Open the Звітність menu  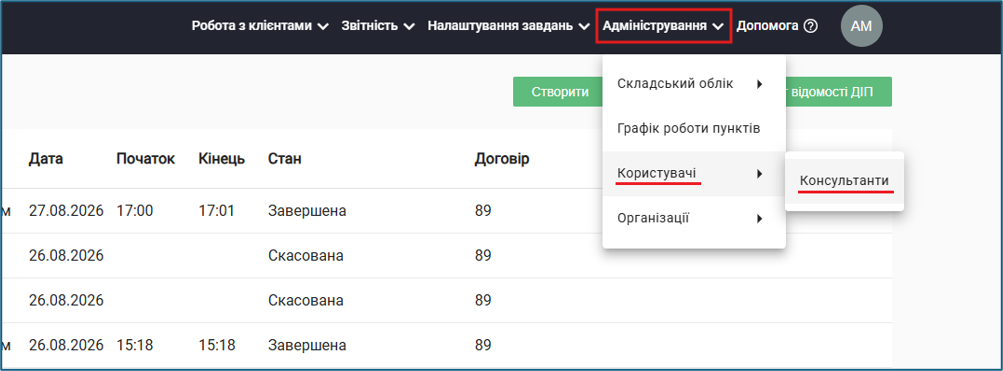tap(379, 26)
